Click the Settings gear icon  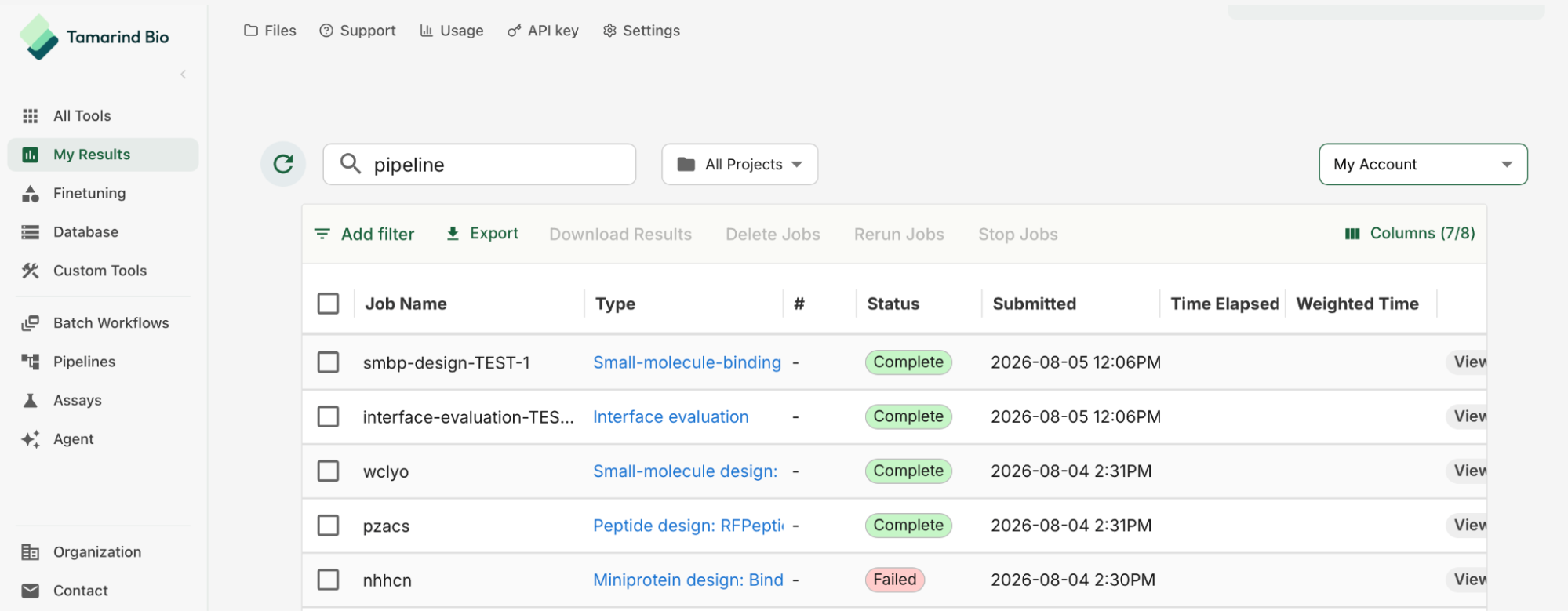tap(609, 31)
